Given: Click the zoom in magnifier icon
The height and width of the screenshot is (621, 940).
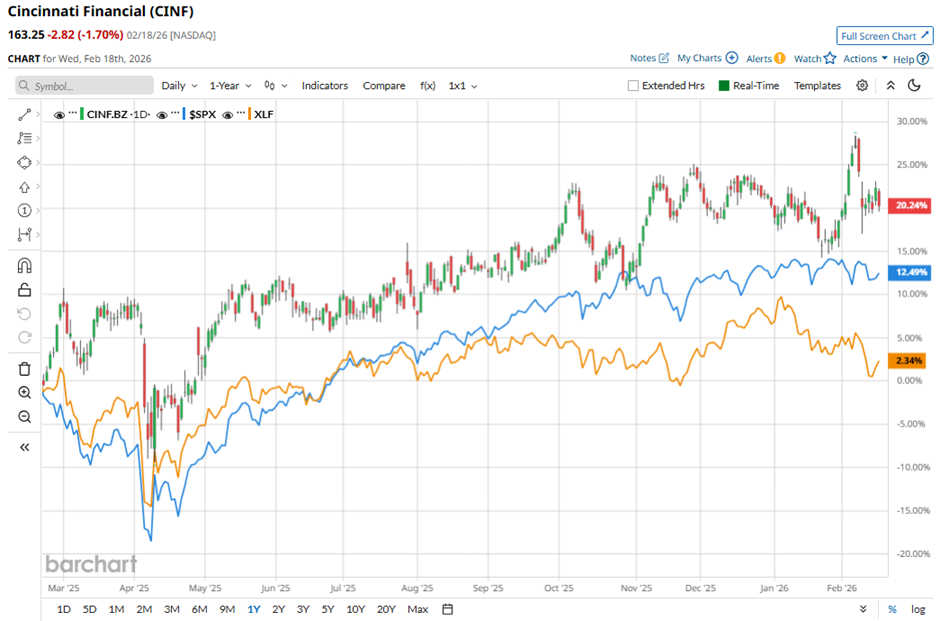Looking at the screenshot, I should (25, 393).
